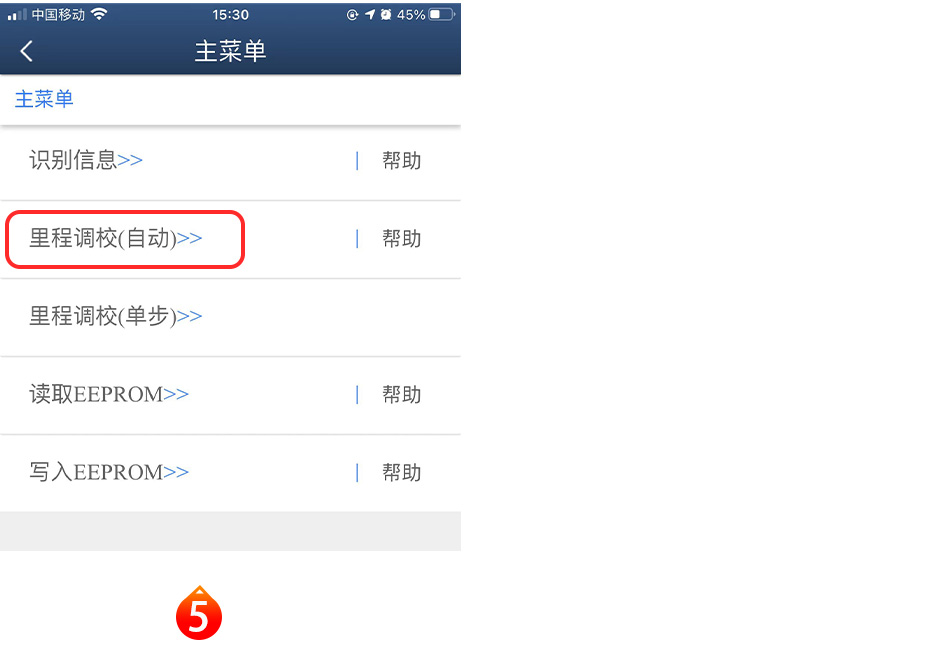Tap the back arrow in header
Viewport: 943px width, 672px height.
tap(26, 51)
